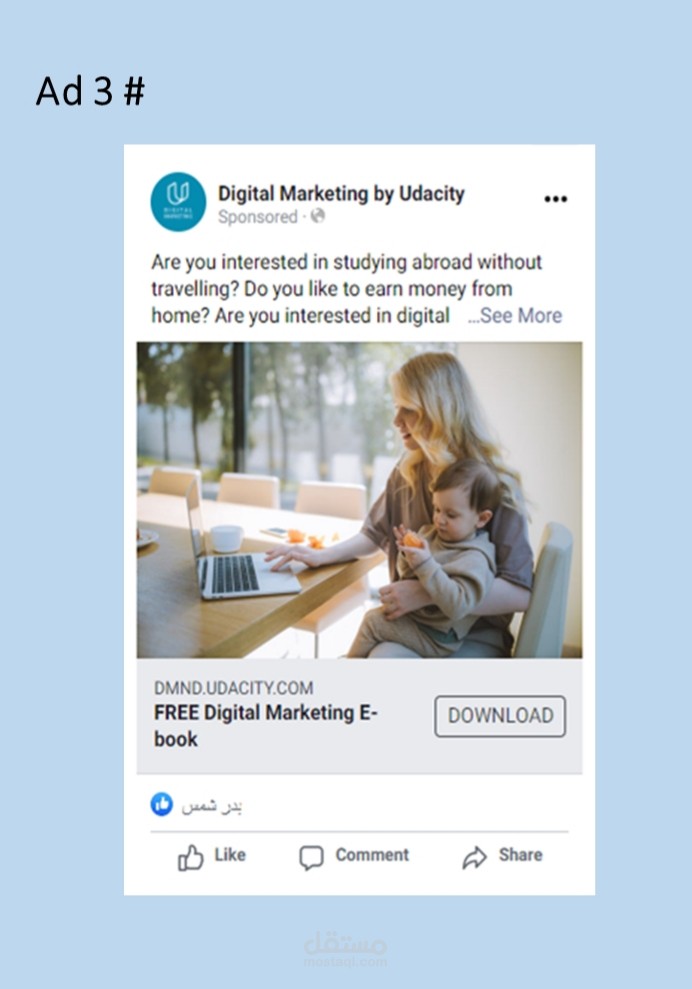This screenshot has width=692, height=989.
Task: Click the ad body text paragraph
Action: [346, 289]
